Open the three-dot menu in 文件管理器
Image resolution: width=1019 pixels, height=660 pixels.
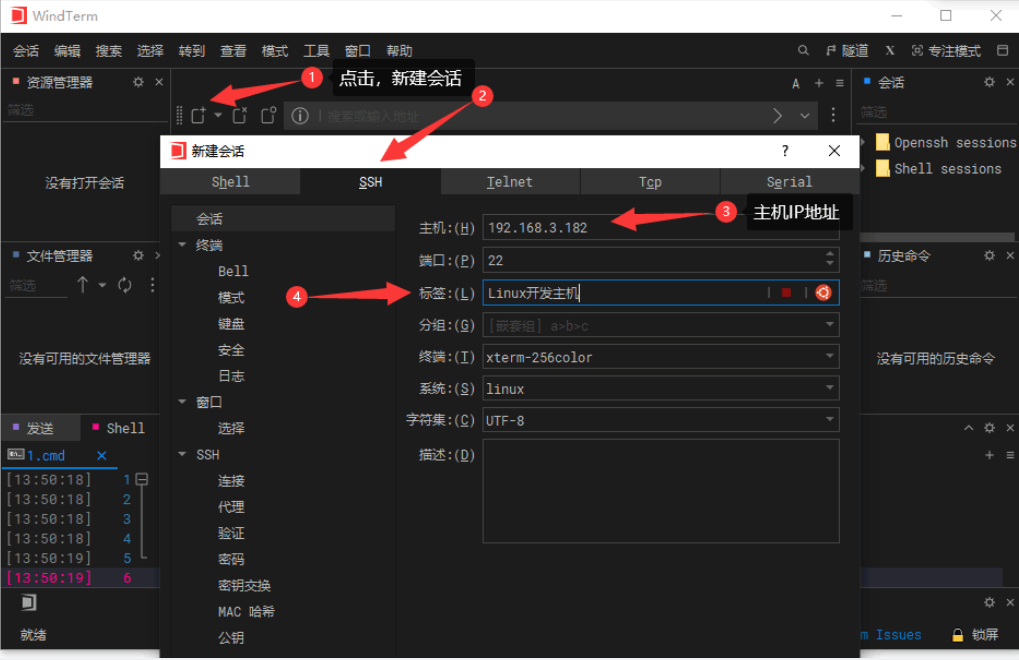click(x=152, y=285)
